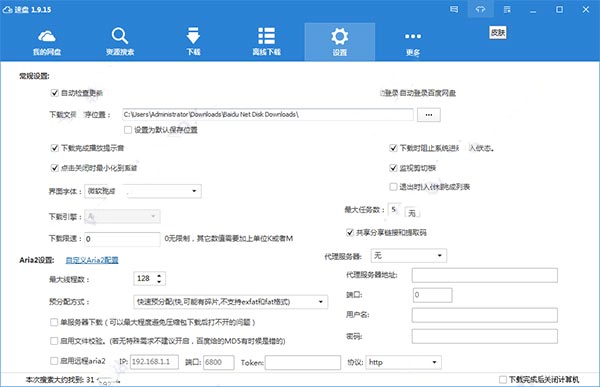This screenshot has width=600, height=387.
Task: Click the 密码 input field
Action: pos(484,336)
